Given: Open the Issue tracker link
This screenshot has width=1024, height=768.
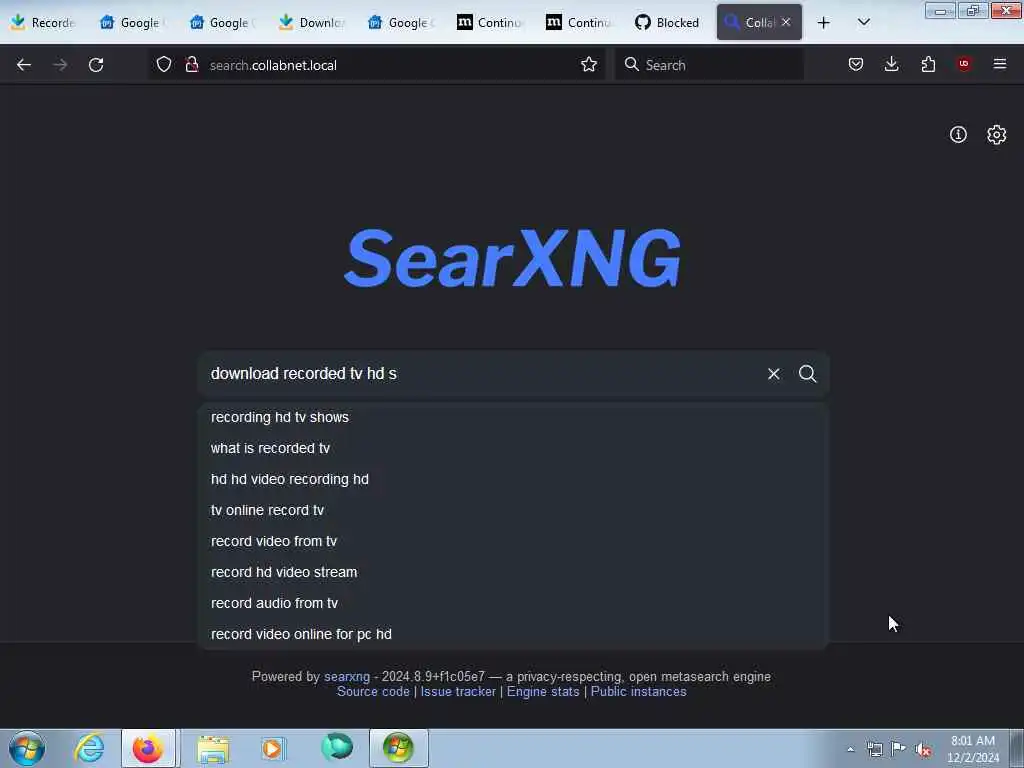Looking at the screenshot, I should click(x=458, y=692).
